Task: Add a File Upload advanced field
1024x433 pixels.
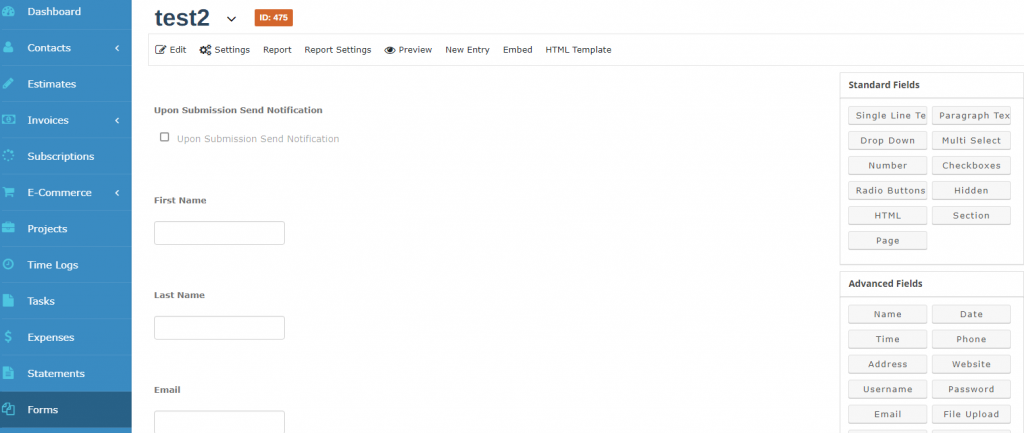Action: click(971, 414)
